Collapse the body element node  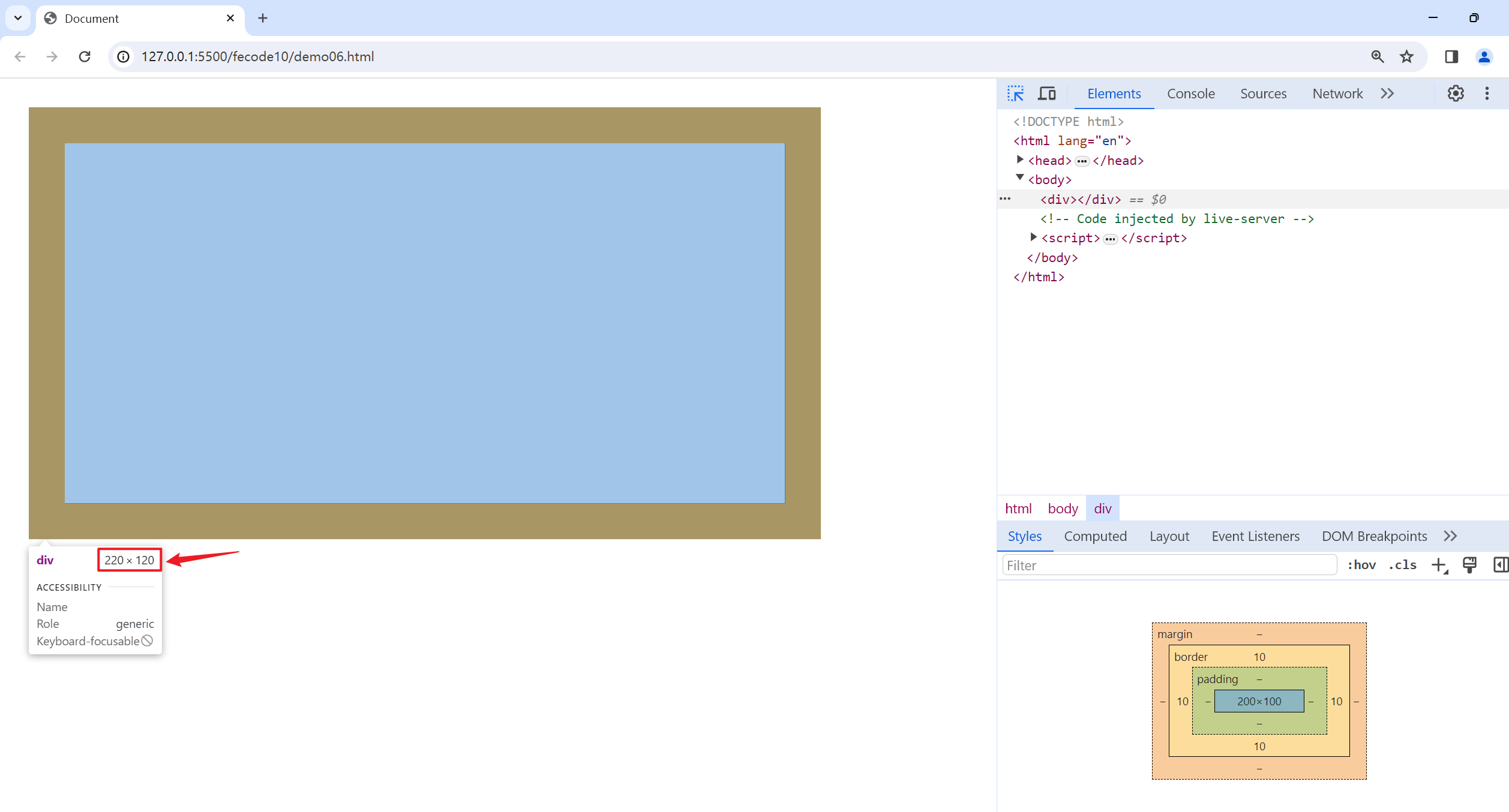point(1019,178)
